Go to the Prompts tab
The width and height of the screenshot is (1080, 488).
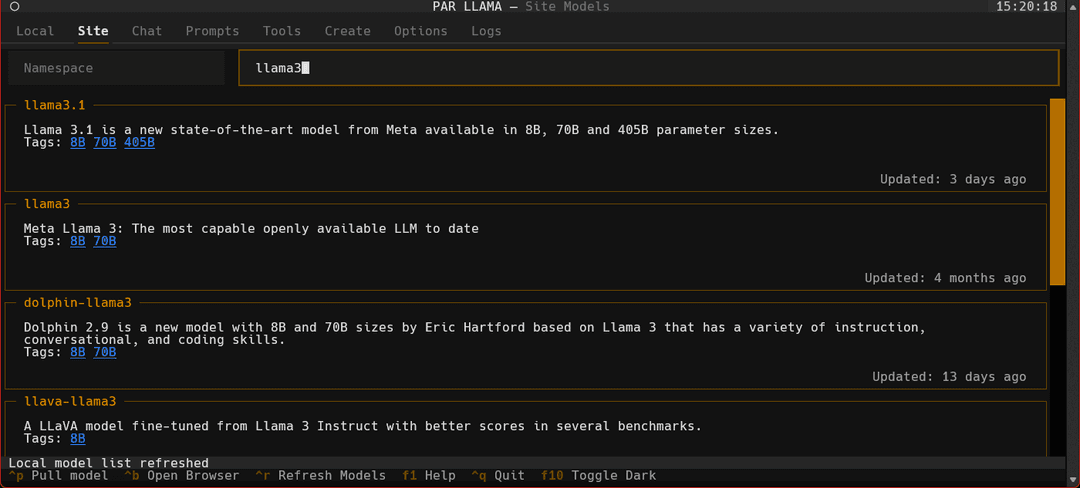212,31
